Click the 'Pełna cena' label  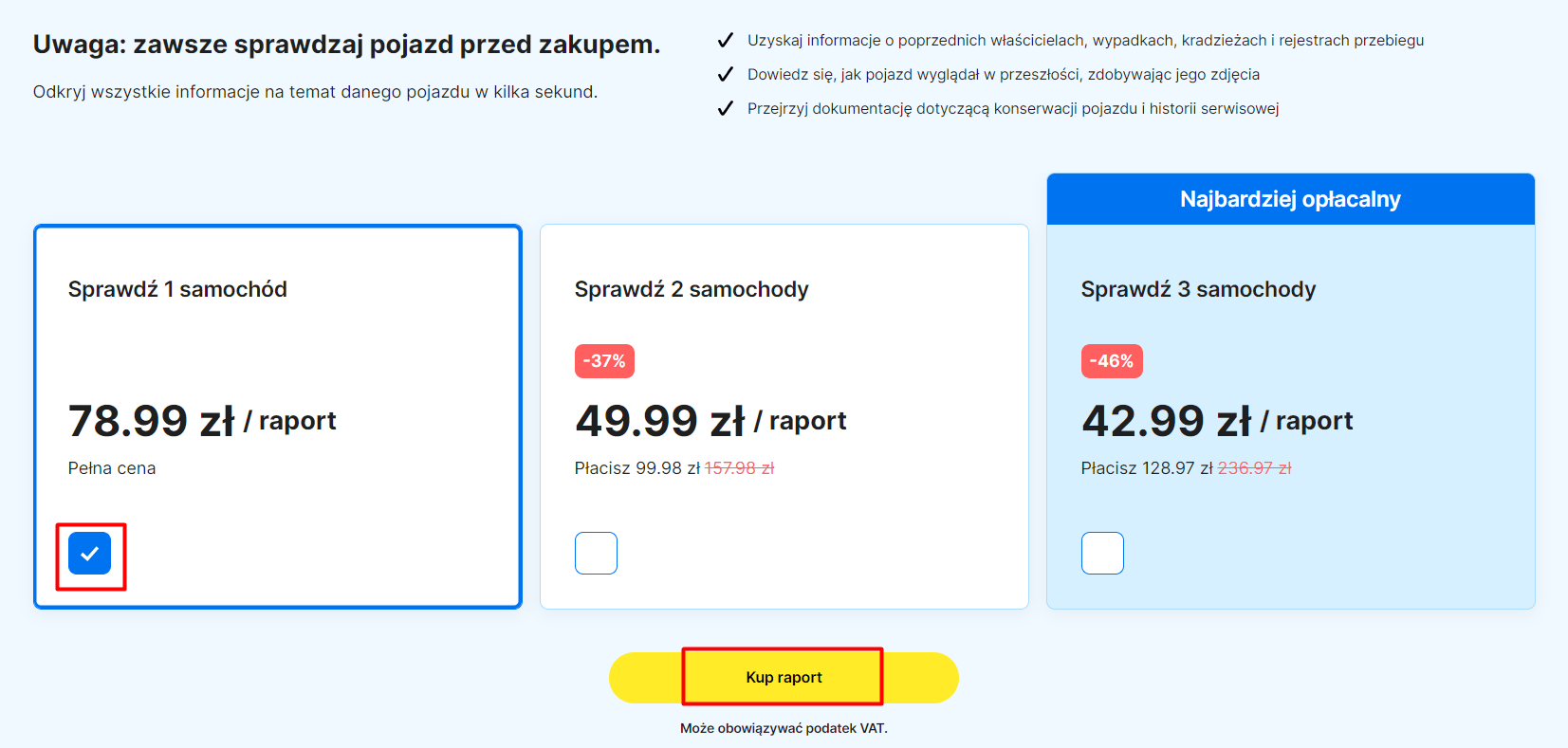click(112, 468)
